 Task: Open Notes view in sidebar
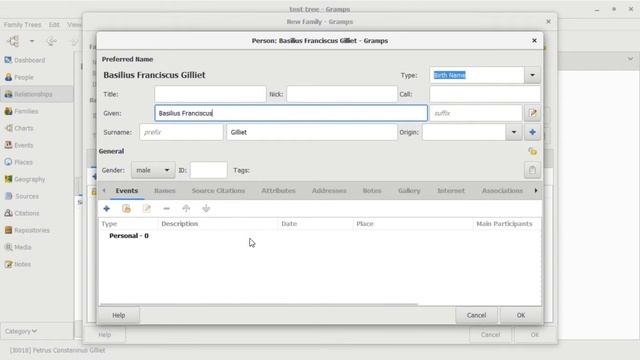click(18, 264)
